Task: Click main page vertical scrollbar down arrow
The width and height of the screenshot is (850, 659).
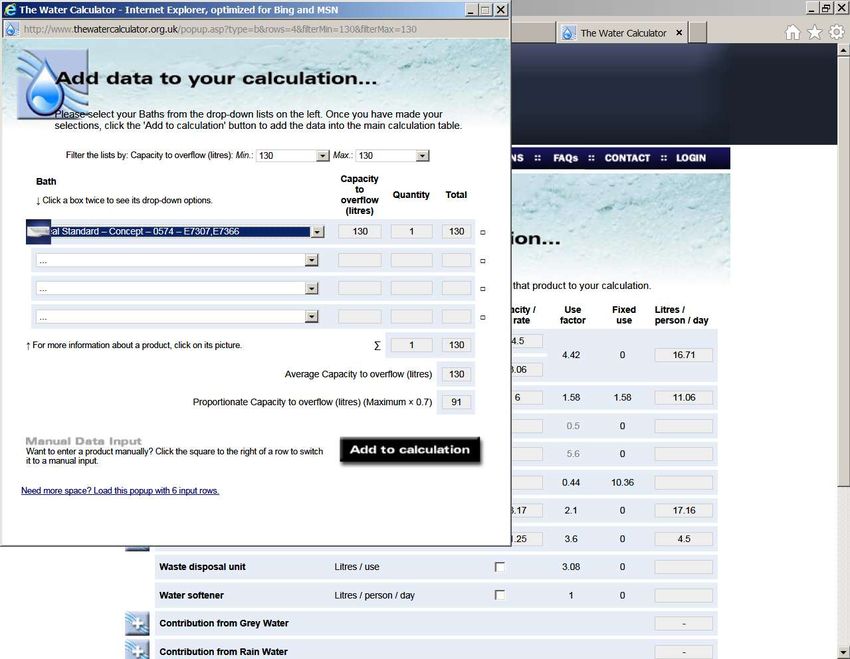Action: (843, 653)
